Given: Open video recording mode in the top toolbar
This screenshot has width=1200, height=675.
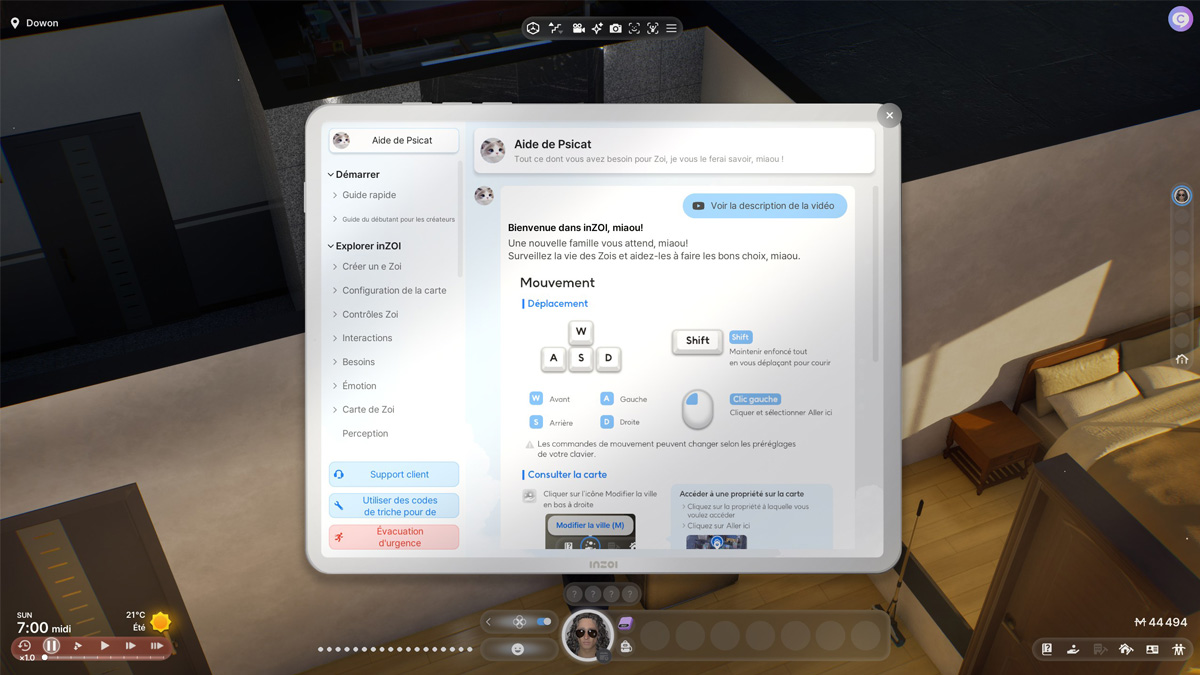Looking at the screenshot, I should click(x=579, y=28).
